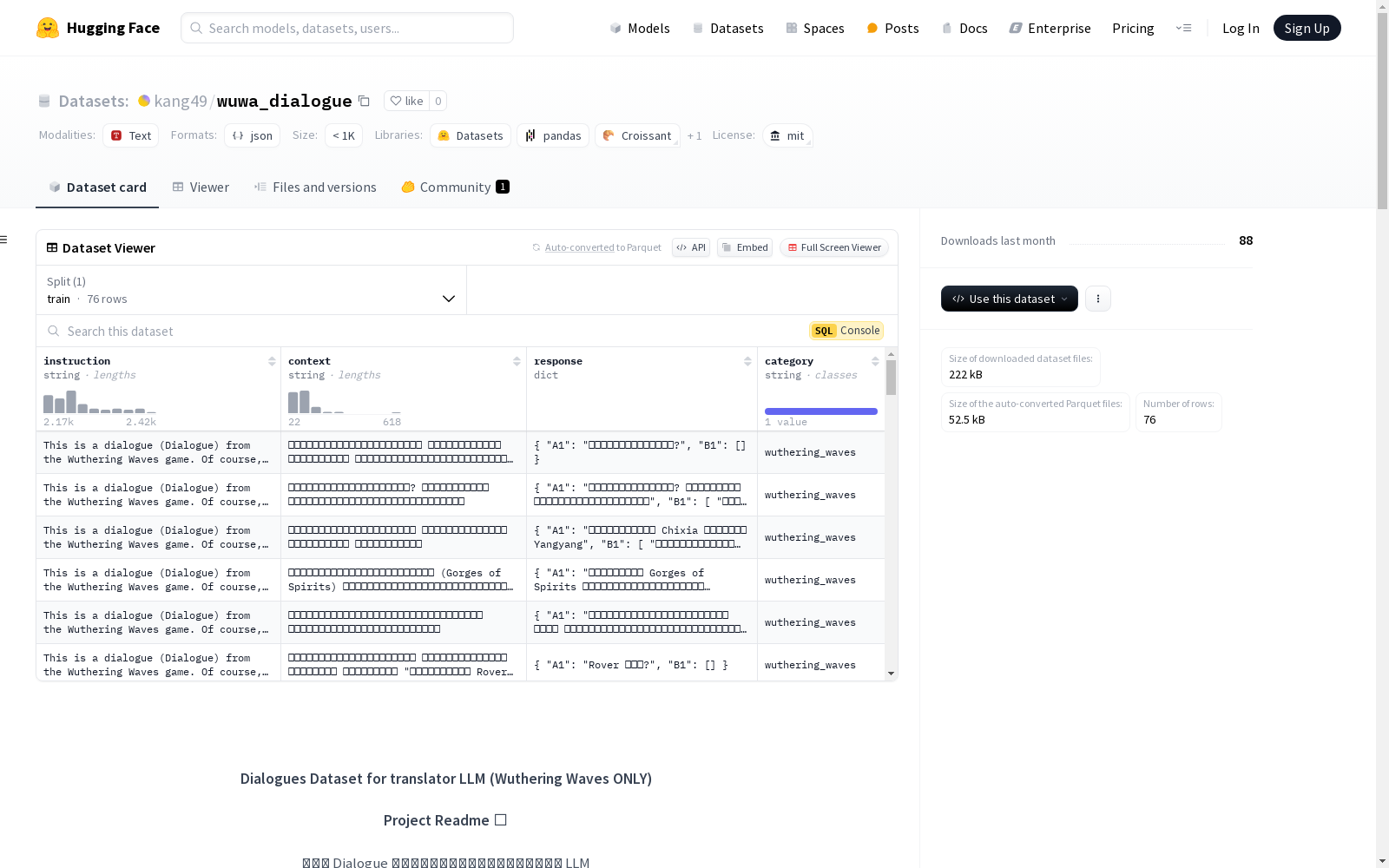Click the kang49 user avatar

pyautogui.click(x=144, y=101)
